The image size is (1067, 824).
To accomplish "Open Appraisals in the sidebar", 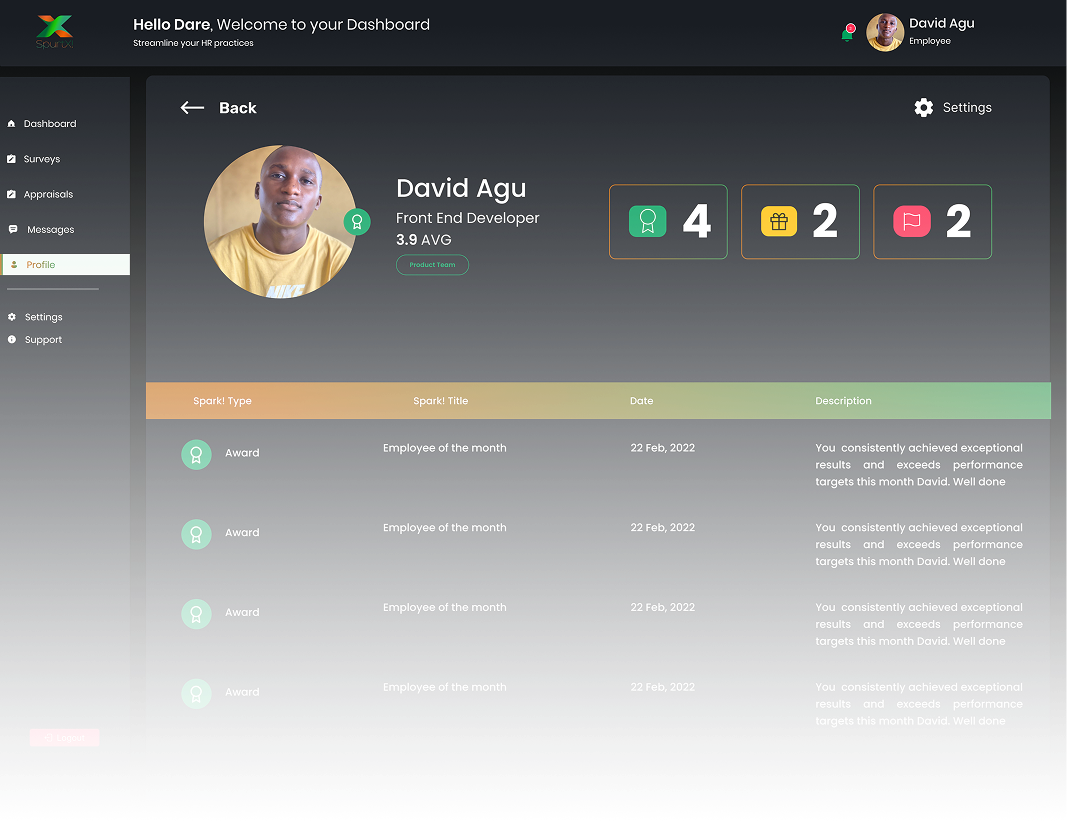I will pyautogui.click(x=48, y=194).
